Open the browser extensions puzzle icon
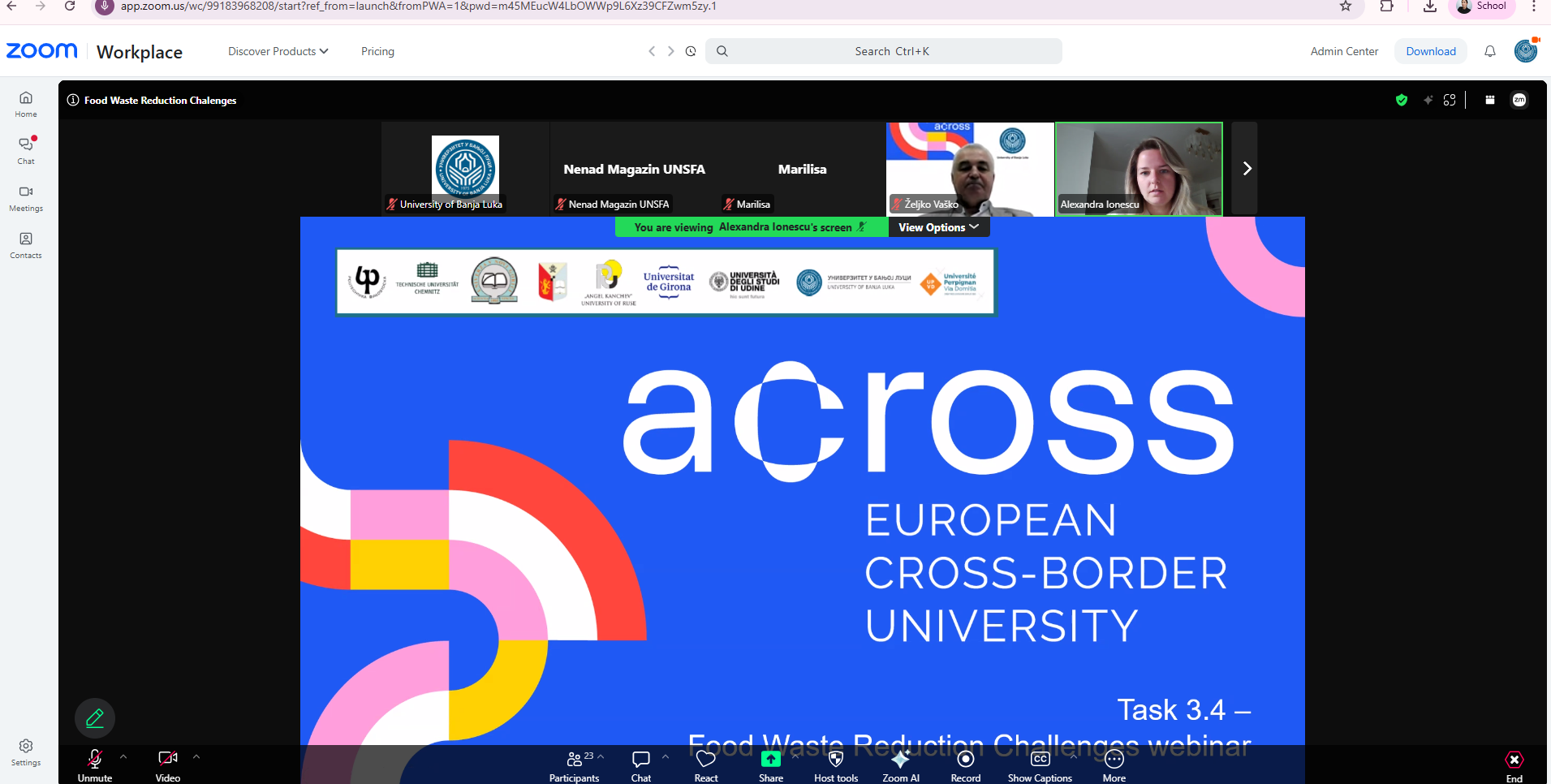1551x784 pixels. point(1386,6)
